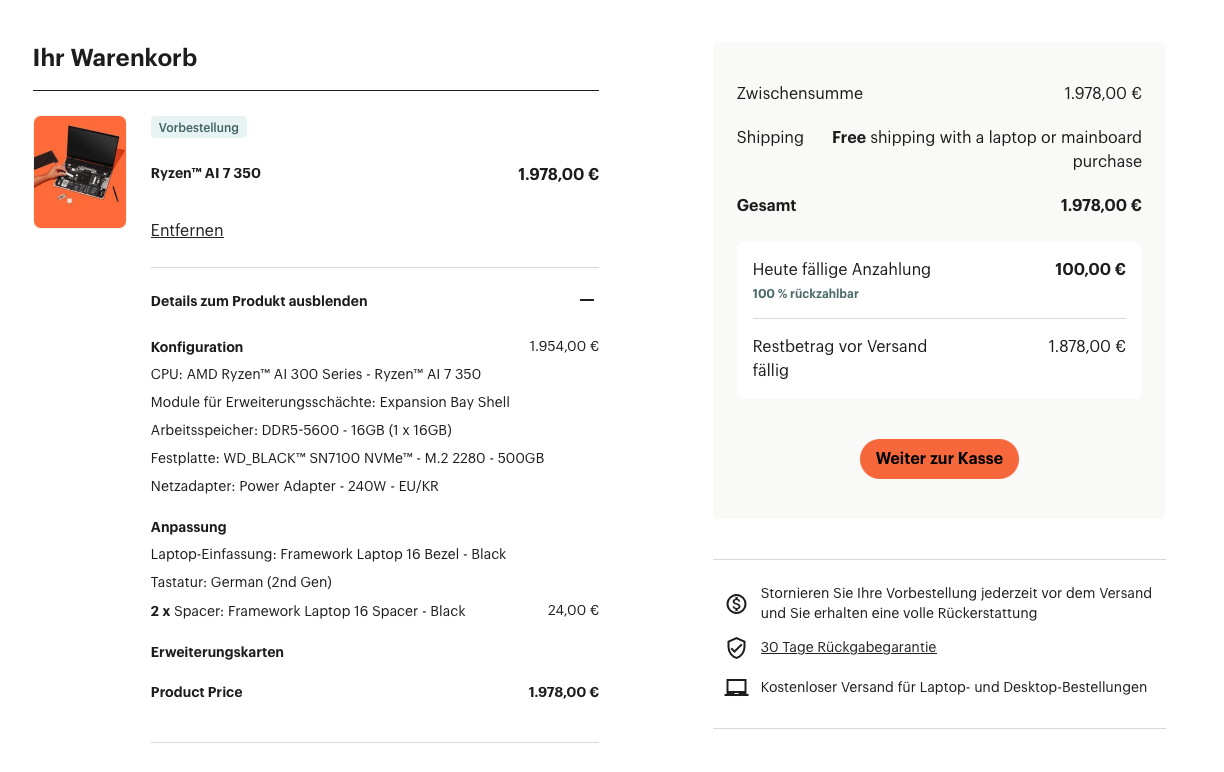This screenshot has width=1224, height=772.
Task: Open the 30 Tage Rückgabegarantie link
Action: click(848, 647)
